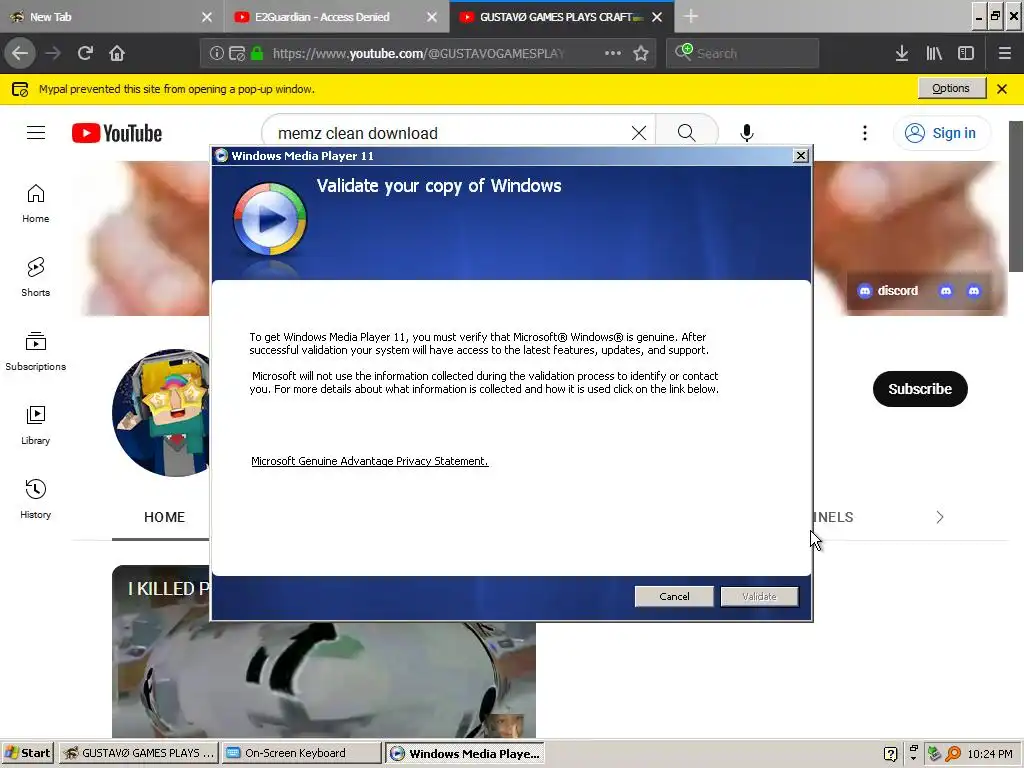The width and height of the screenshot is (1024, 768).
Task: Dismiss the popup-blocked notification bar
Action: pyautogui.click(x=1002, y=89)
